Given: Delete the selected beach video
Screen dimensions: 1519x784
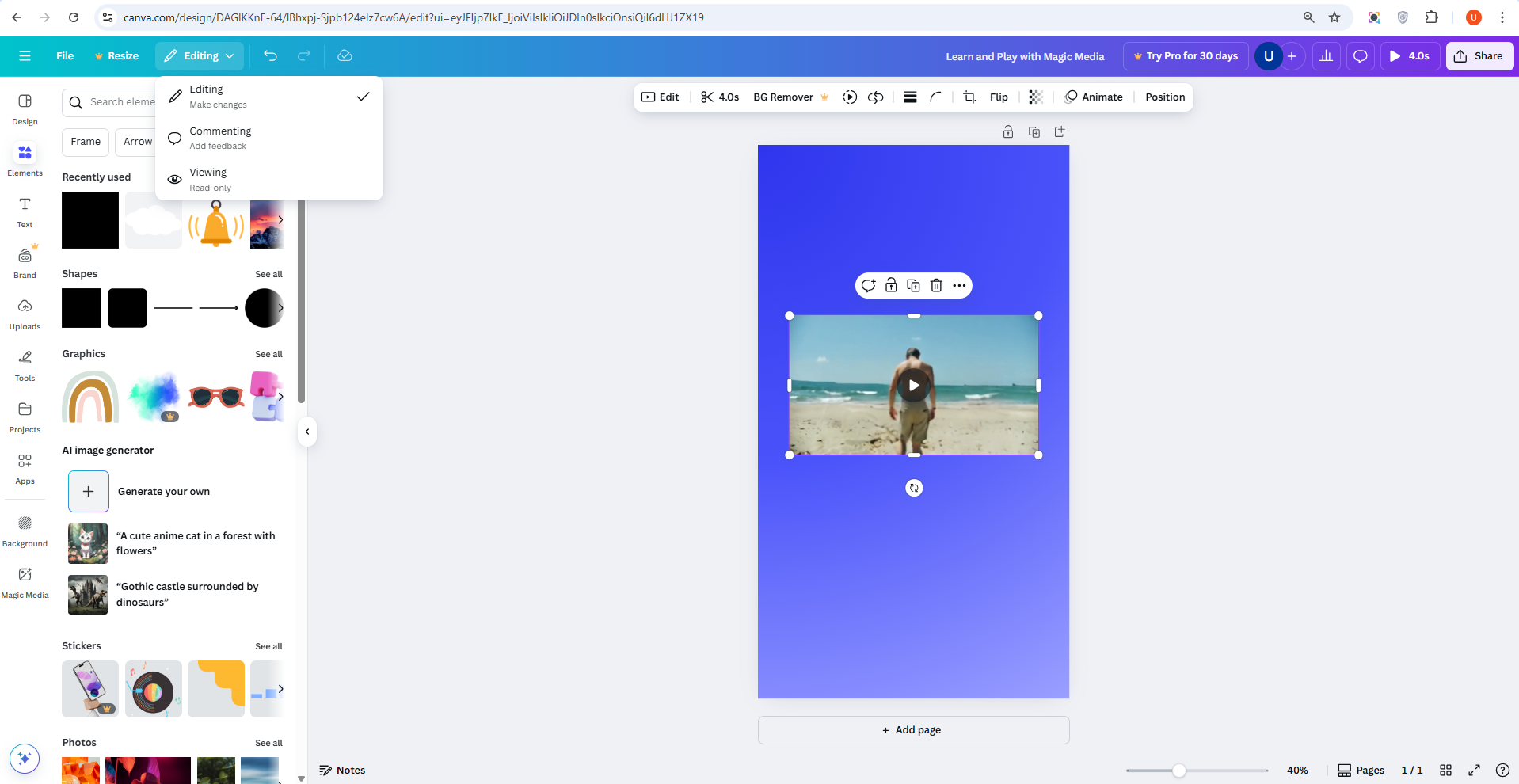Looking at the screenshot, I should tap(936, 285).
